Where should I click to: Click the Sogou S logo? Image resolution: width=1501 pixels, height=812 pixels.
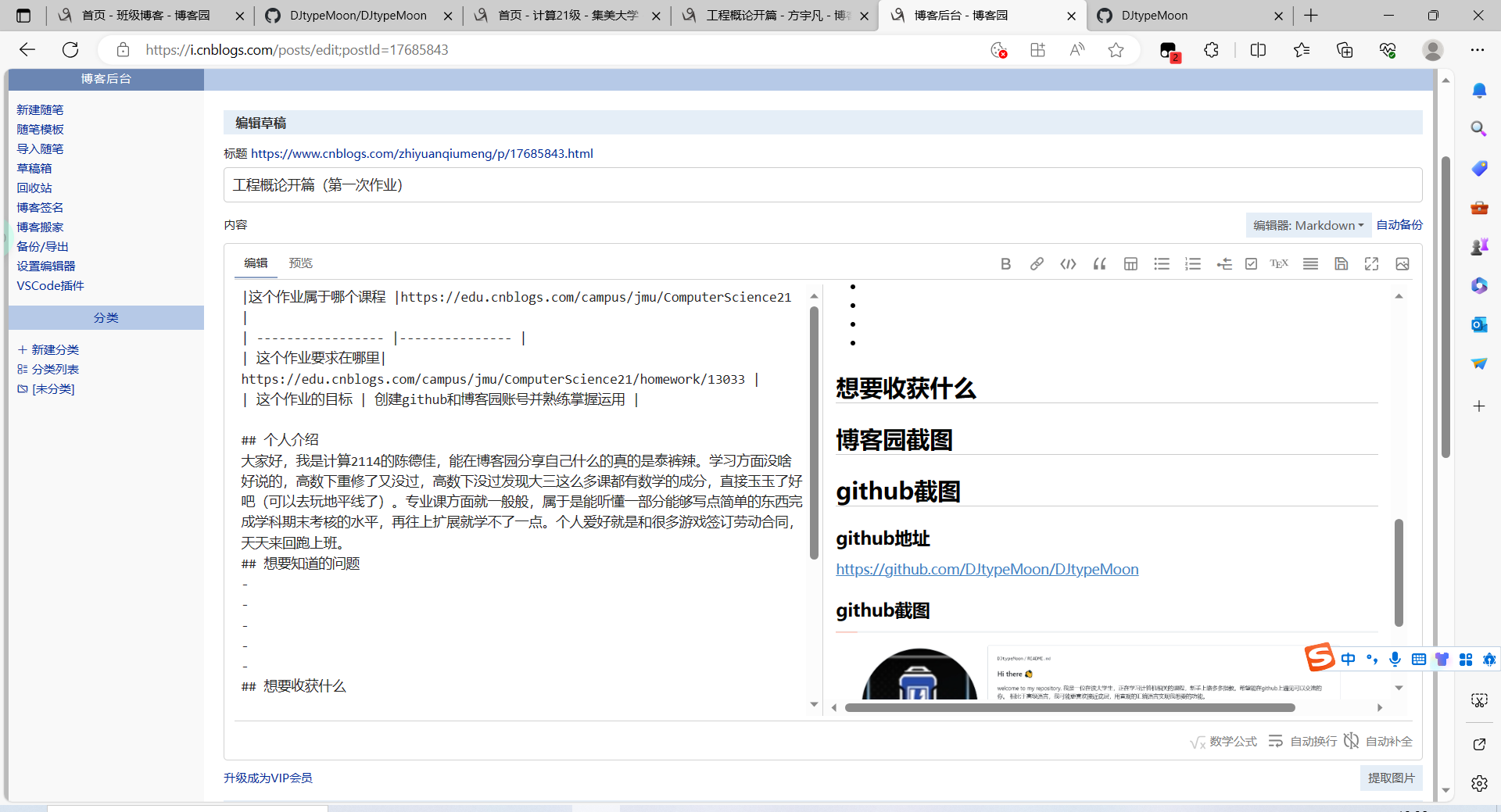pos(1320,657)
